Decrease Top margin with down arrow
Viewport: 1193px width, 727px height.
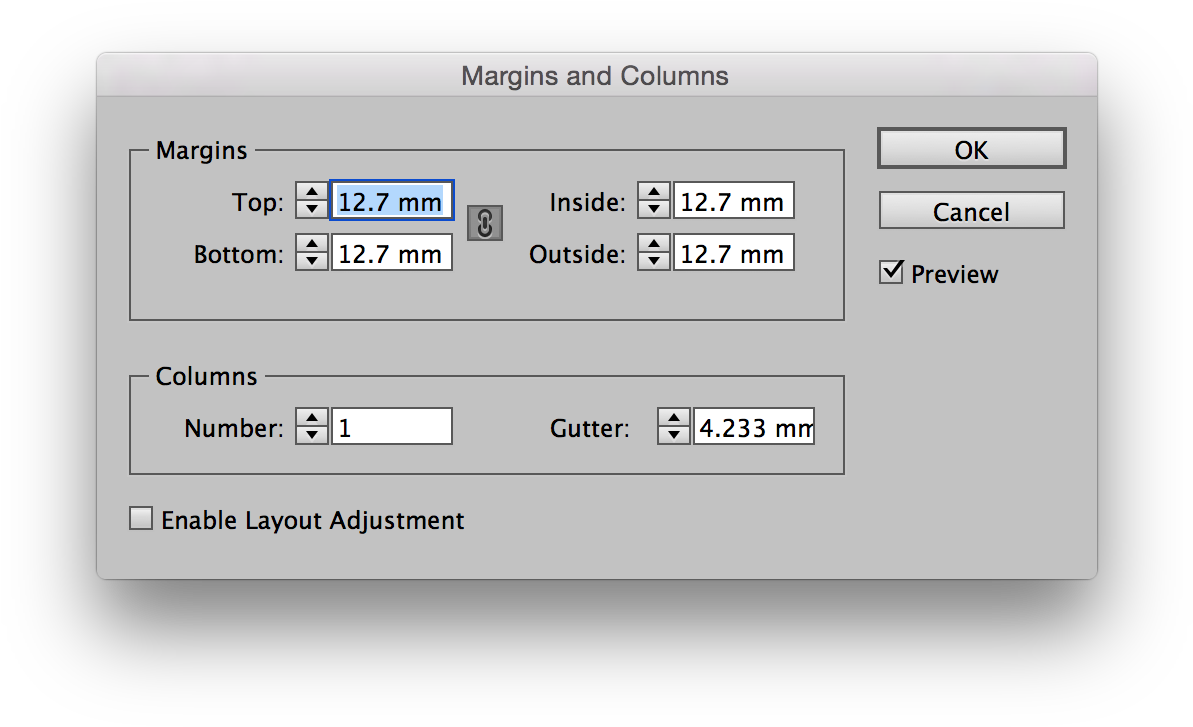click(313, 209)
